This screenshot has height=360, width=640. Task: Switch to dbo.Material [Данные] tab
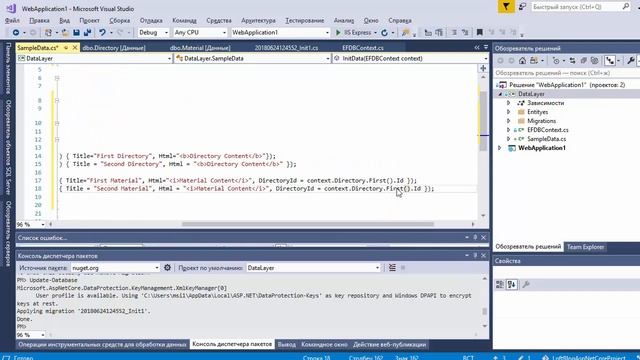200,48
